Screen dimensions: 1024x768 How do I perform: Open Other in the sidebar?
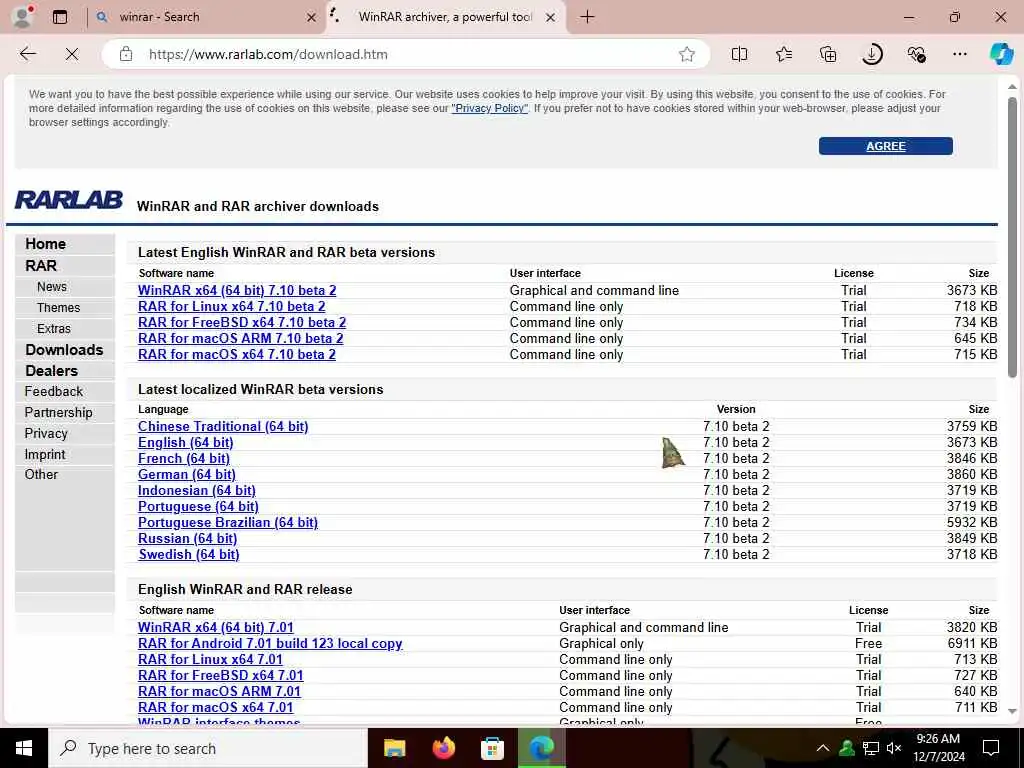[41, 475]
